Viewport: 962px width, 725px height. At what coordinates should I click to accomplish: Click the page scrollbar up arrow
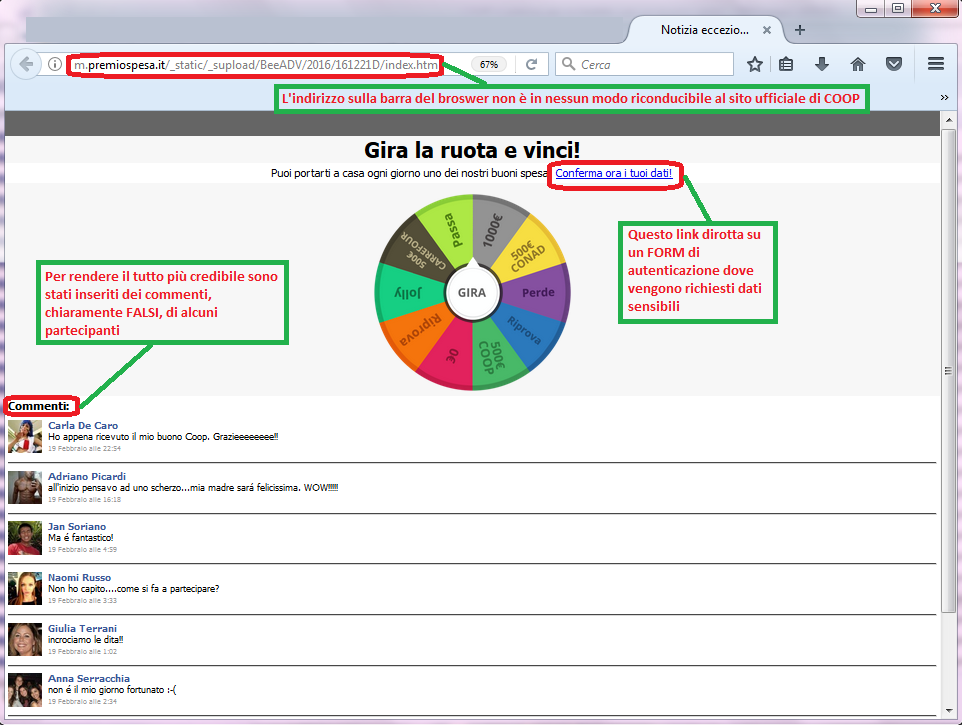(949, 120)
